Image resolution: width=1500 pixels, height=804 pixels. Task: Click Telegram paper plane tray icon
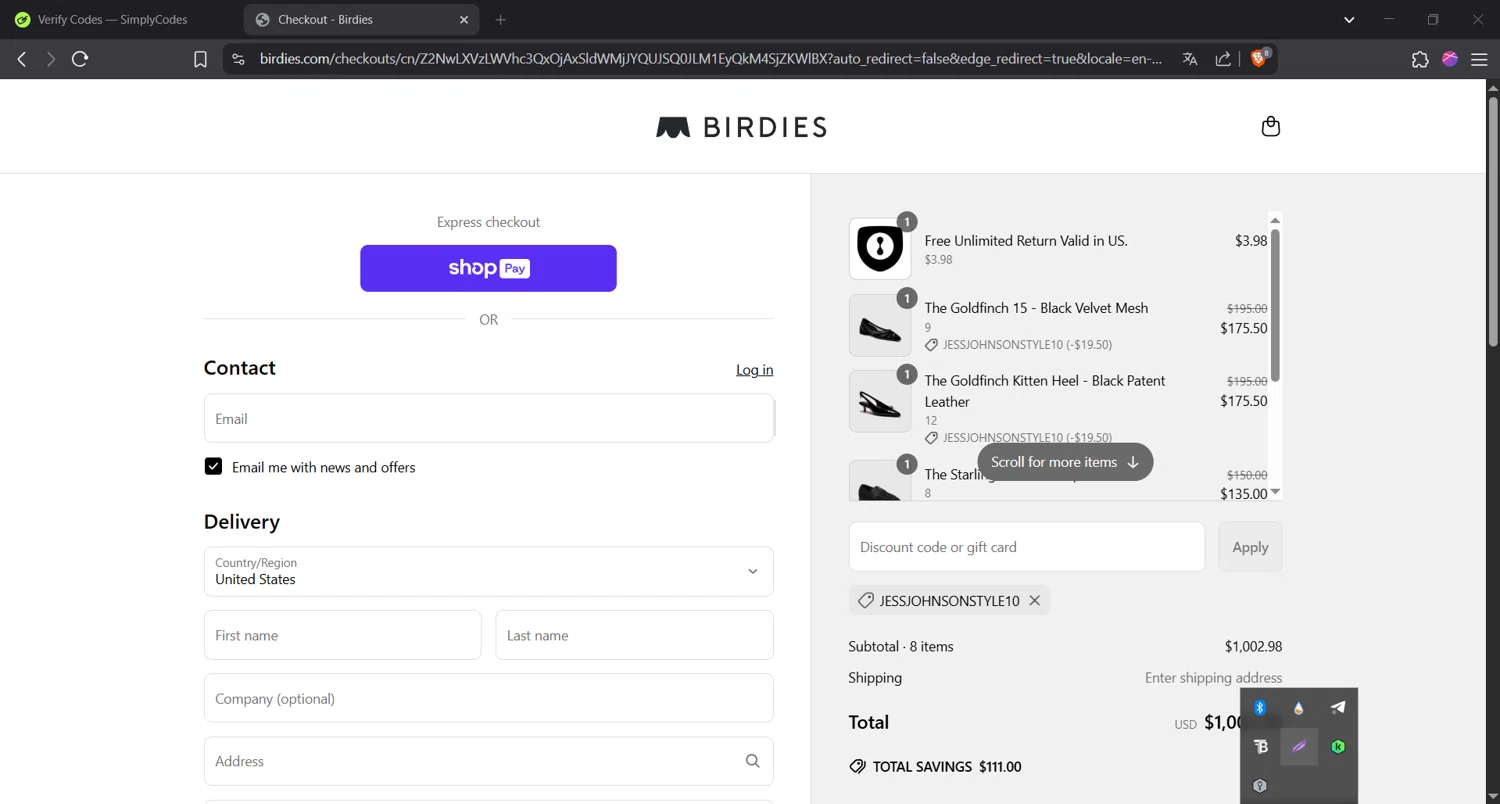[x=1338, y=707]
